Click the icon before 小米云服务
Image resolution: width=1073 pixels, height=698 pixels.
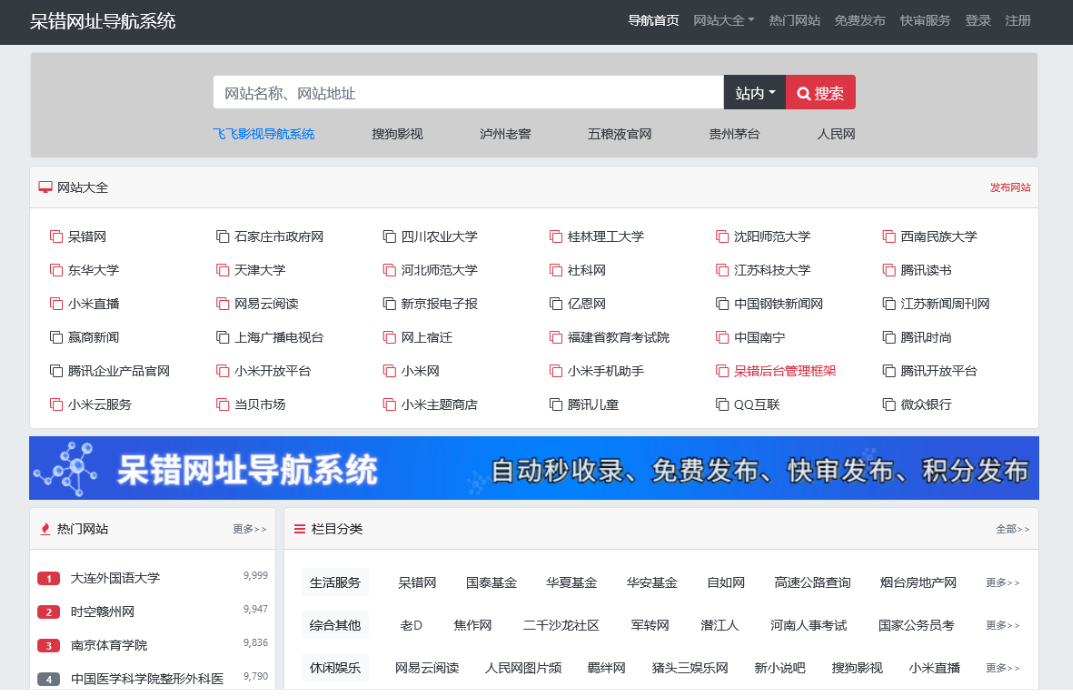pyautogui.click(x=56, y=404)
